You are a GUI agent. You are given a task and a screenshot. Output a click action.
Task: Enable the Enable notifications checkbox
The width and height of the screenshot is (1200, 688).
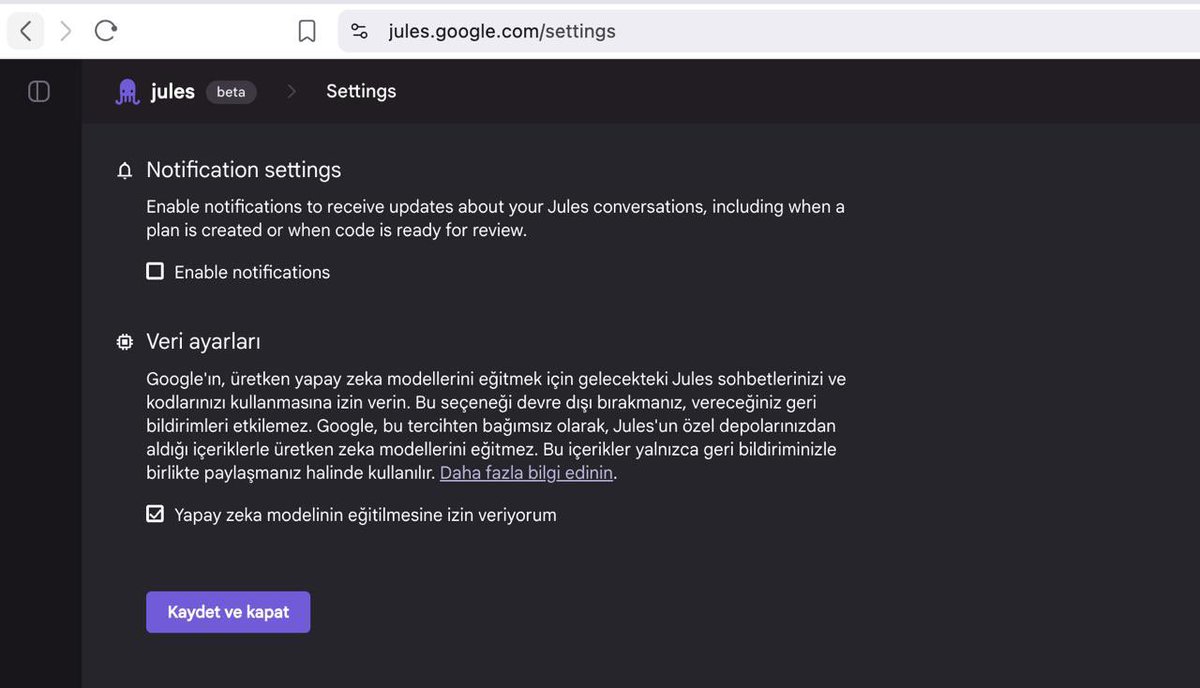tap(155, 270)
